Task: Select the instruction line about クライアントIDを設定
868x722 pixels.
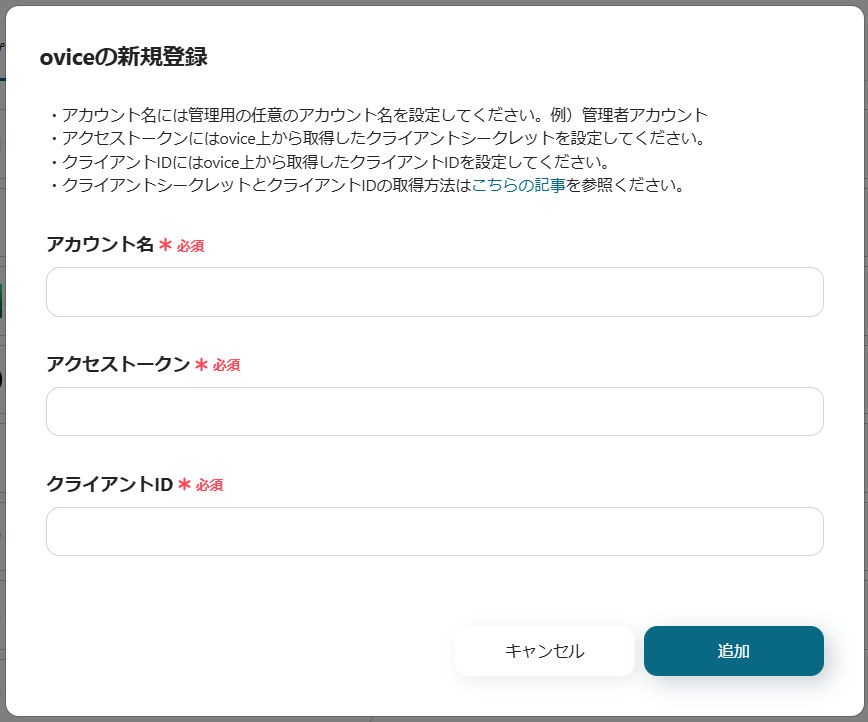Action: [329, 162]
